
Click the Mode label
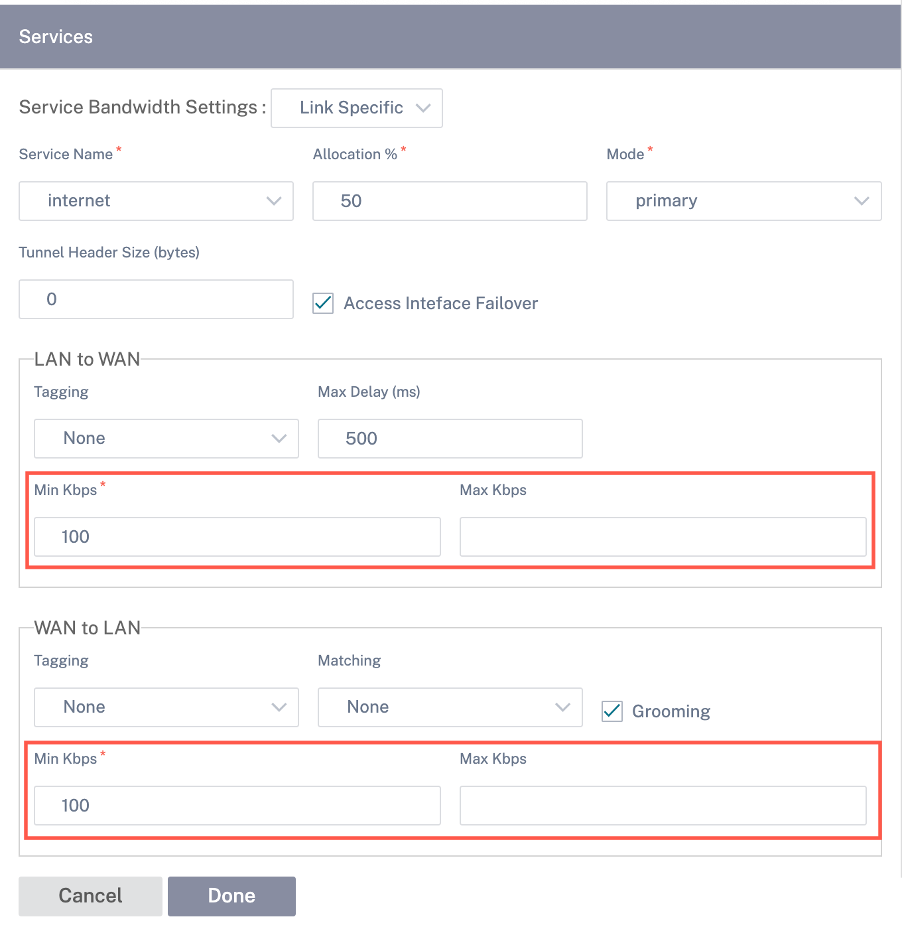click(625, 154)
